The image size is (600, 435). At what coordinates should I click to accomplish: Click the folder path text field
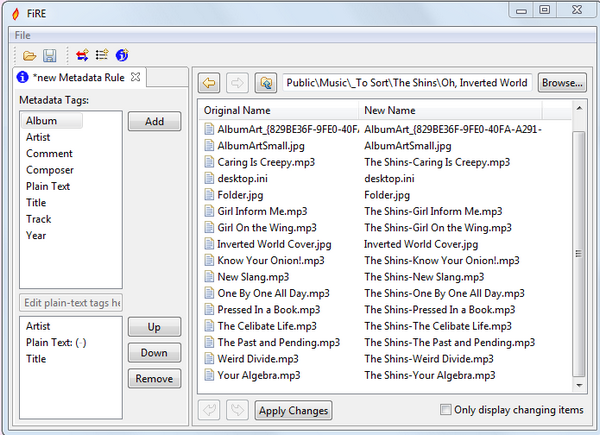[407, 83]
